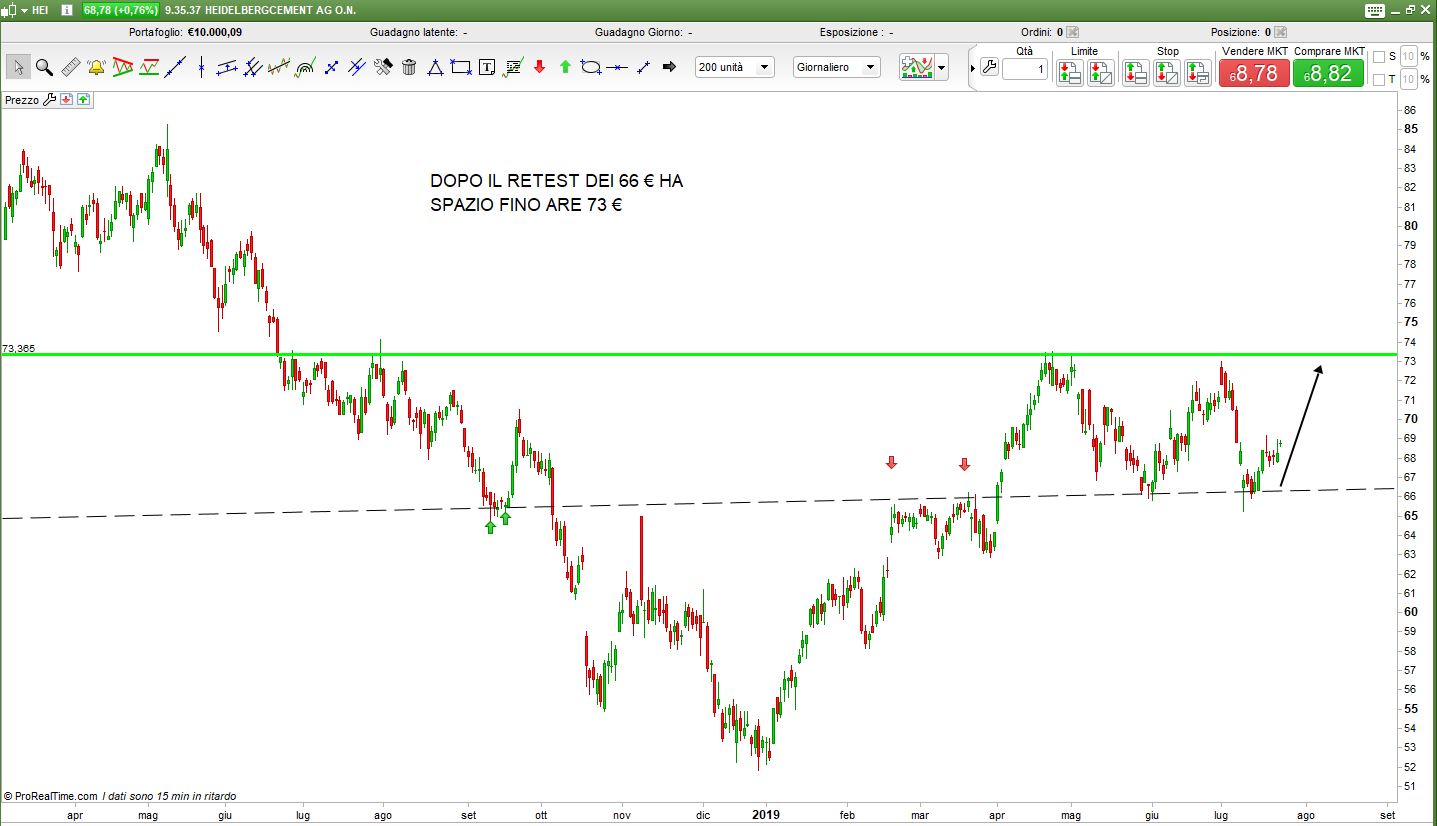
Task: Select the text annotation tool
Action: (x=487, y=67)
